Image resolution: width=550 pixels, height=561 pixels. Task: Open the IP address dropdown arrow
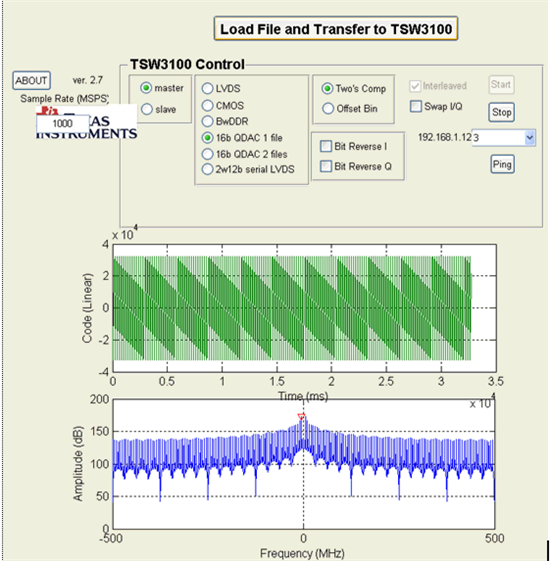[x=530, y=137]
